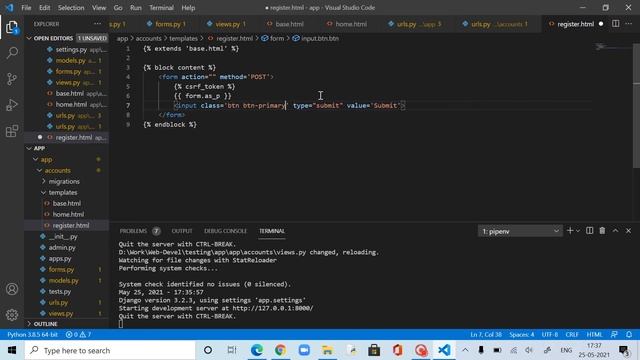Viewport: 640px width, 360px height.
Task: Open the Output panel tab
Action: point(182,231)
